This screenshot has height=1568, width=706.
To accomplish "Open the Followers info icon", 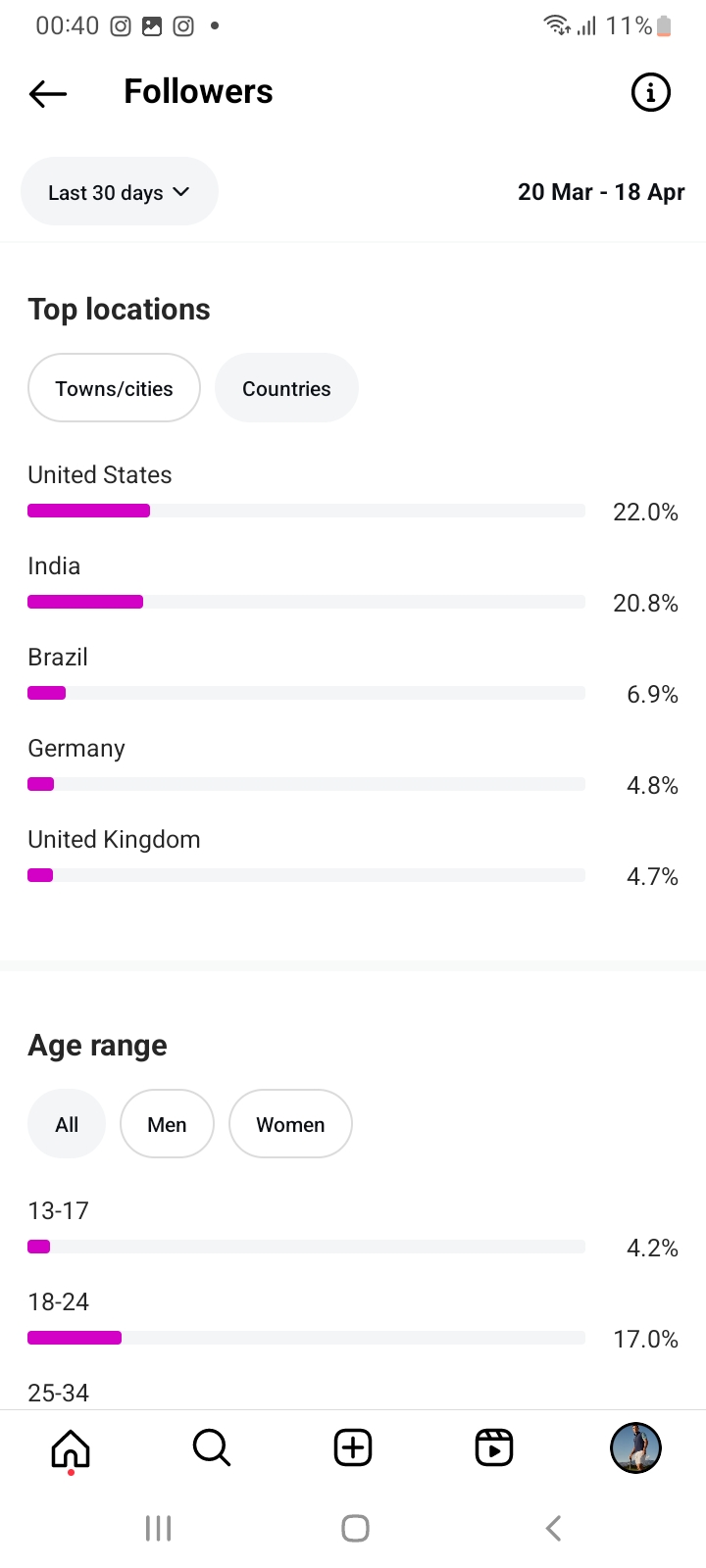I will point(650,93).
